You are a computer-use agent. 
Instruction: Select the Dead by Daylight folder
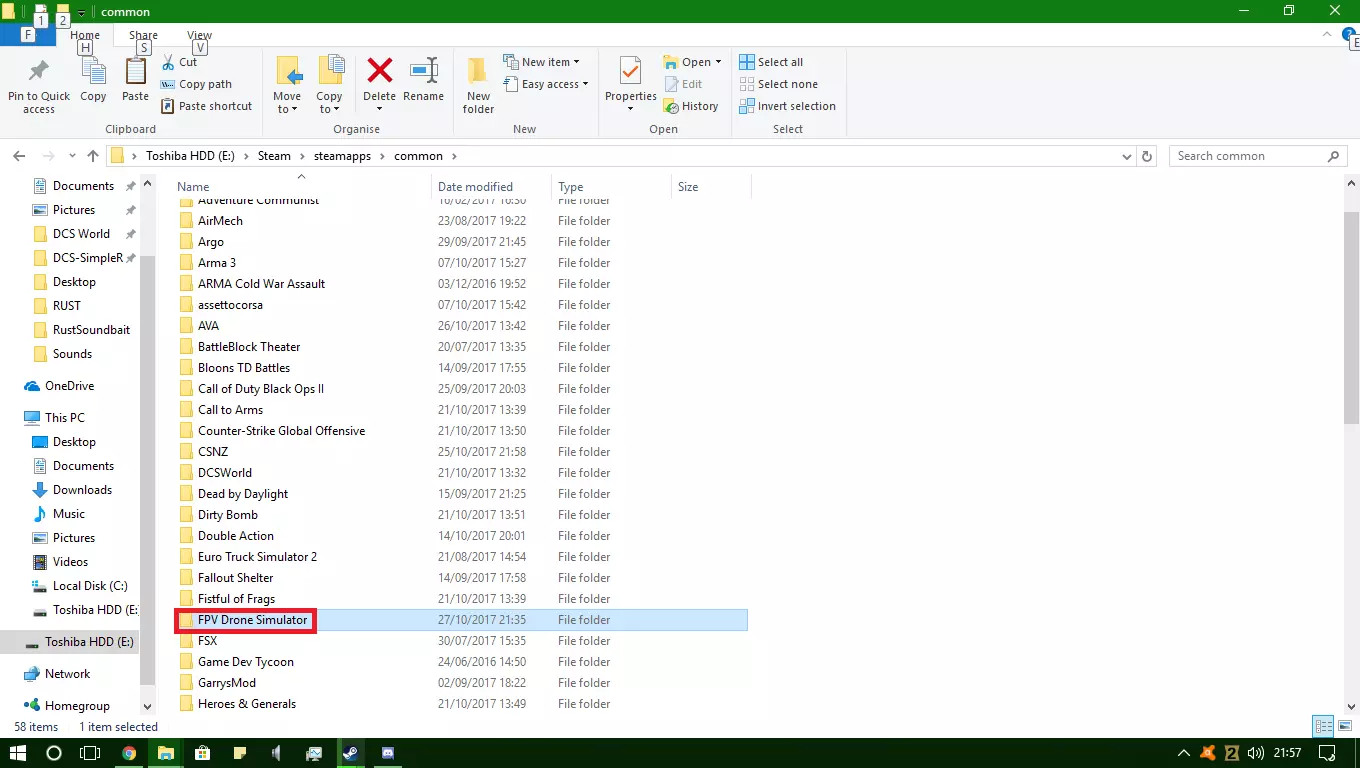pyautogui.click(x=461, y=494)
